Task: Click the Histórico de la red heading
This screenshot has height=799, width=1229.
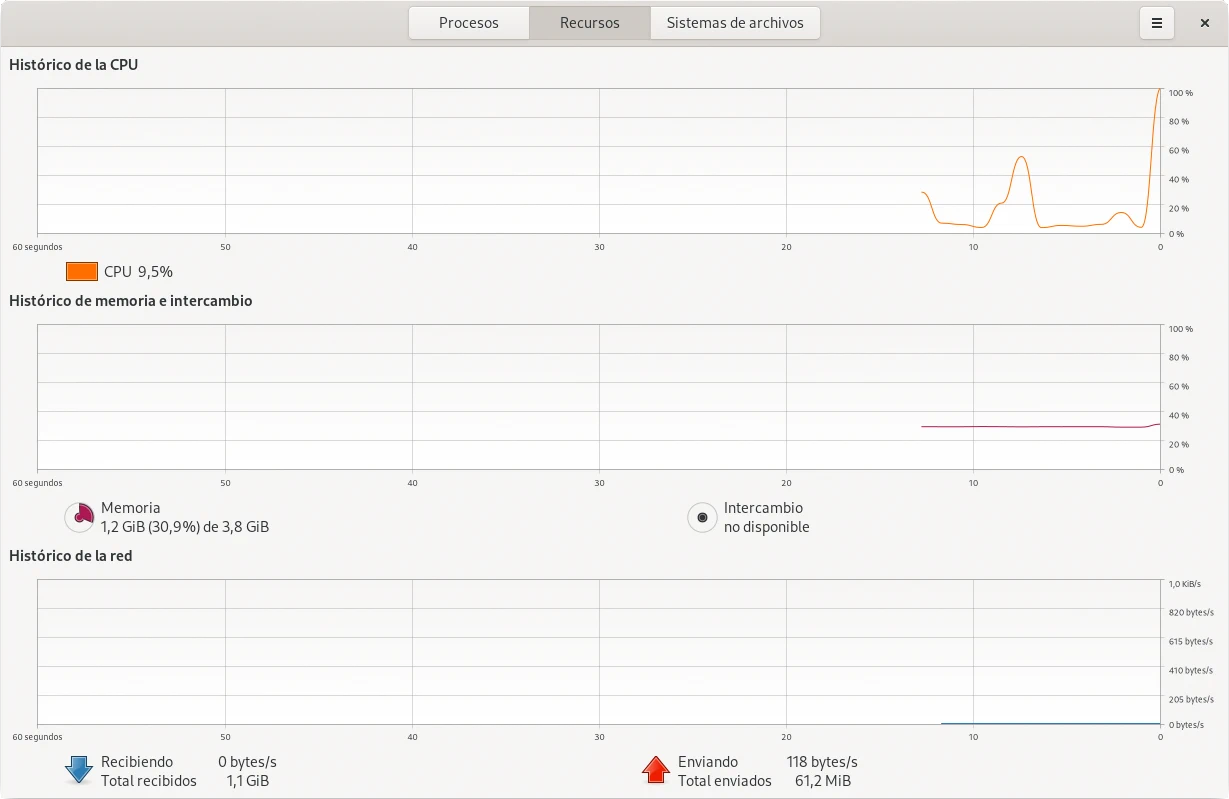Action: 71,556
